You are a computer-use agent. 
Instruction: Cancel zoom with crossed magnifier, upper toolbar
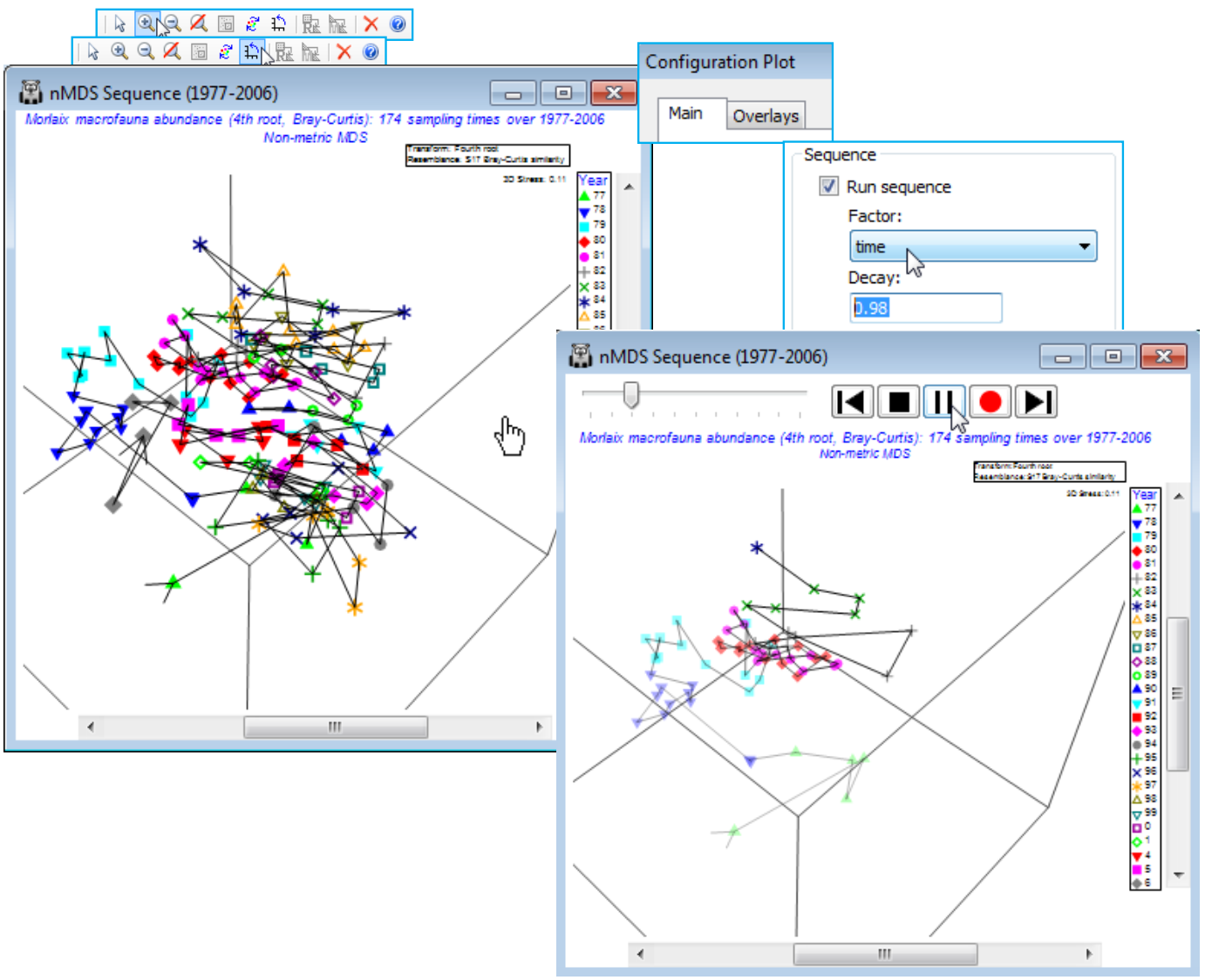[199, 24]
